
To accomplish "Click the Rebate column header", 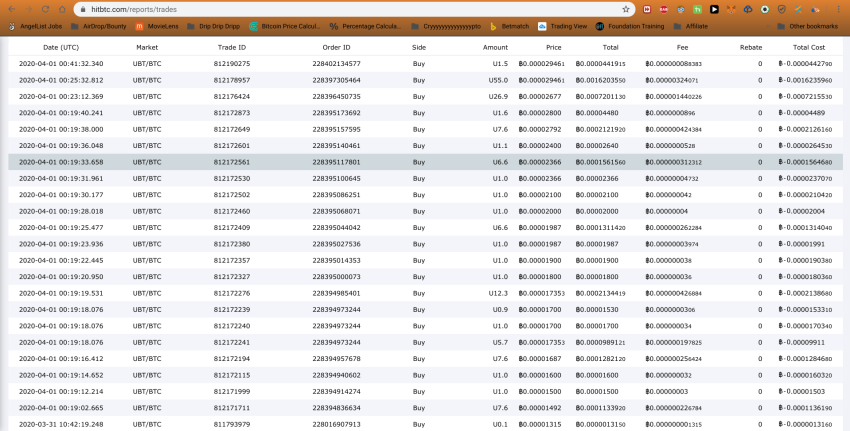I will point(751,47).
